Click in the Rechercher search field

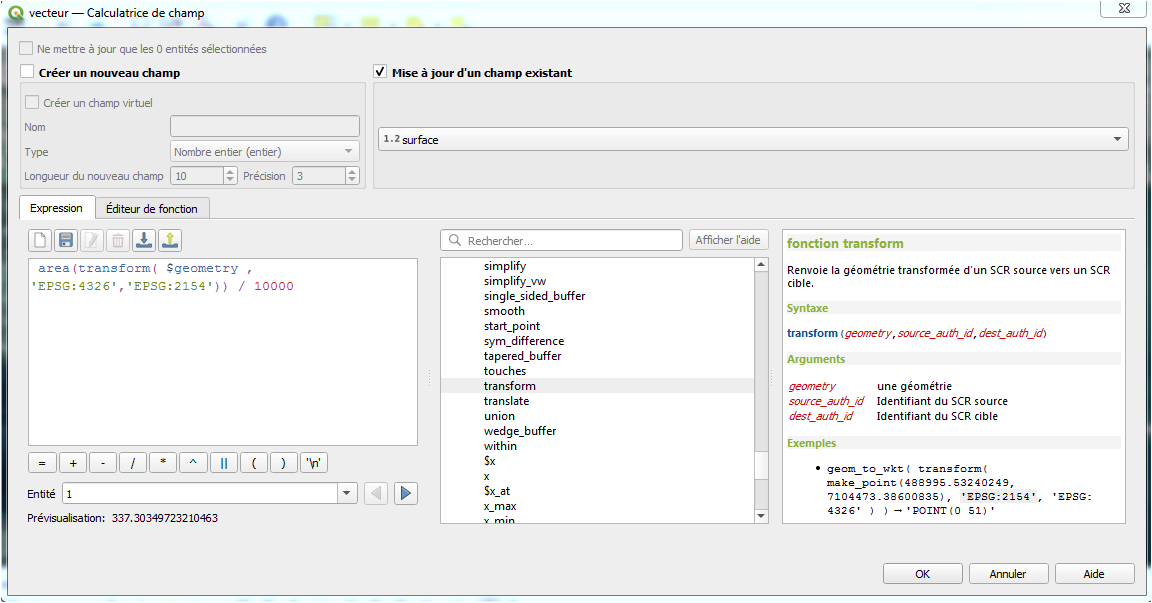pos(562,240)
